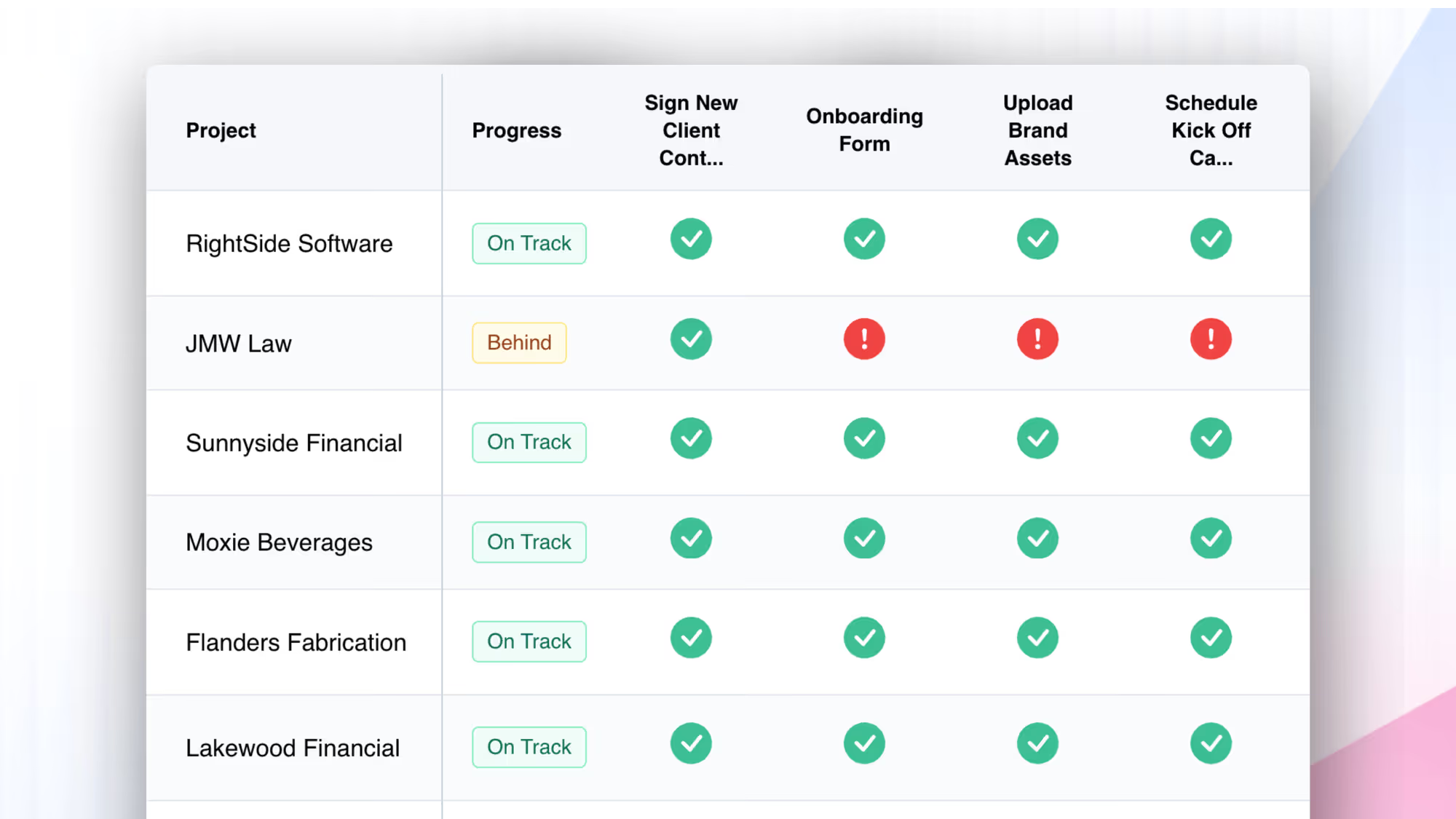This screenshot has height=819, width=1456.
Task: Click JMW Law's Sign New Client Contract checkmark
Action: [x=691, y=339]
